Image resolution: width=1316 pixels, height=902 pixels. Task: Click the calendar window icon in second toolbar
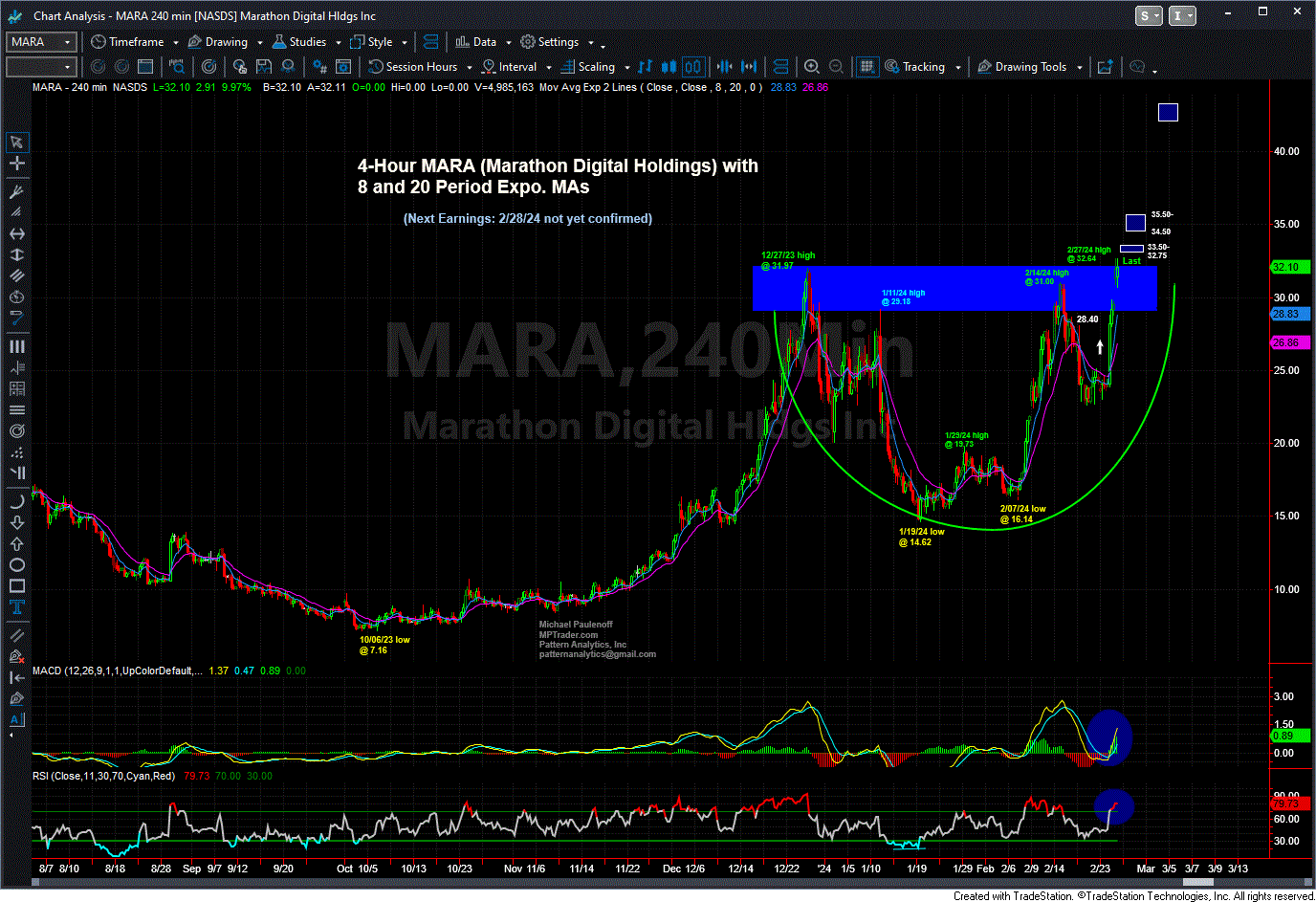145,67
